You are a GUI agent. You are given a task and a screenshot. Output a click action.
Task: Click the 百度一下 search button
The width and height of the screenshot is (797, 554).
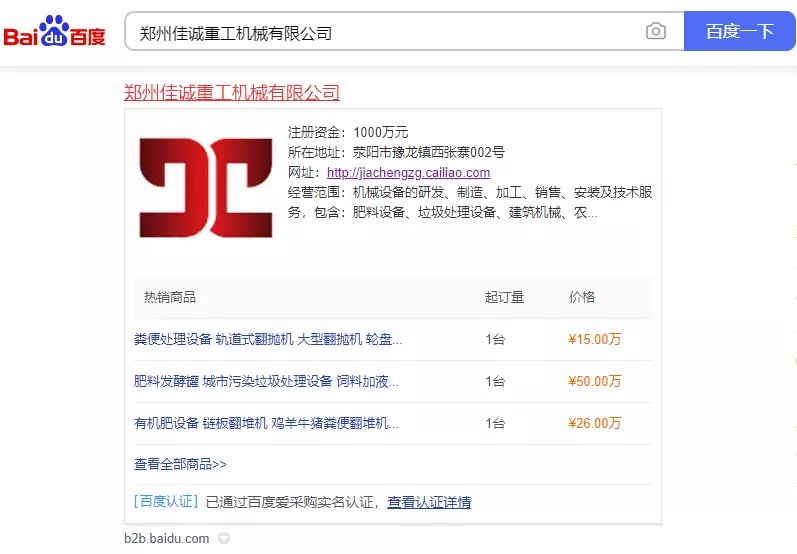coord(740,32)
